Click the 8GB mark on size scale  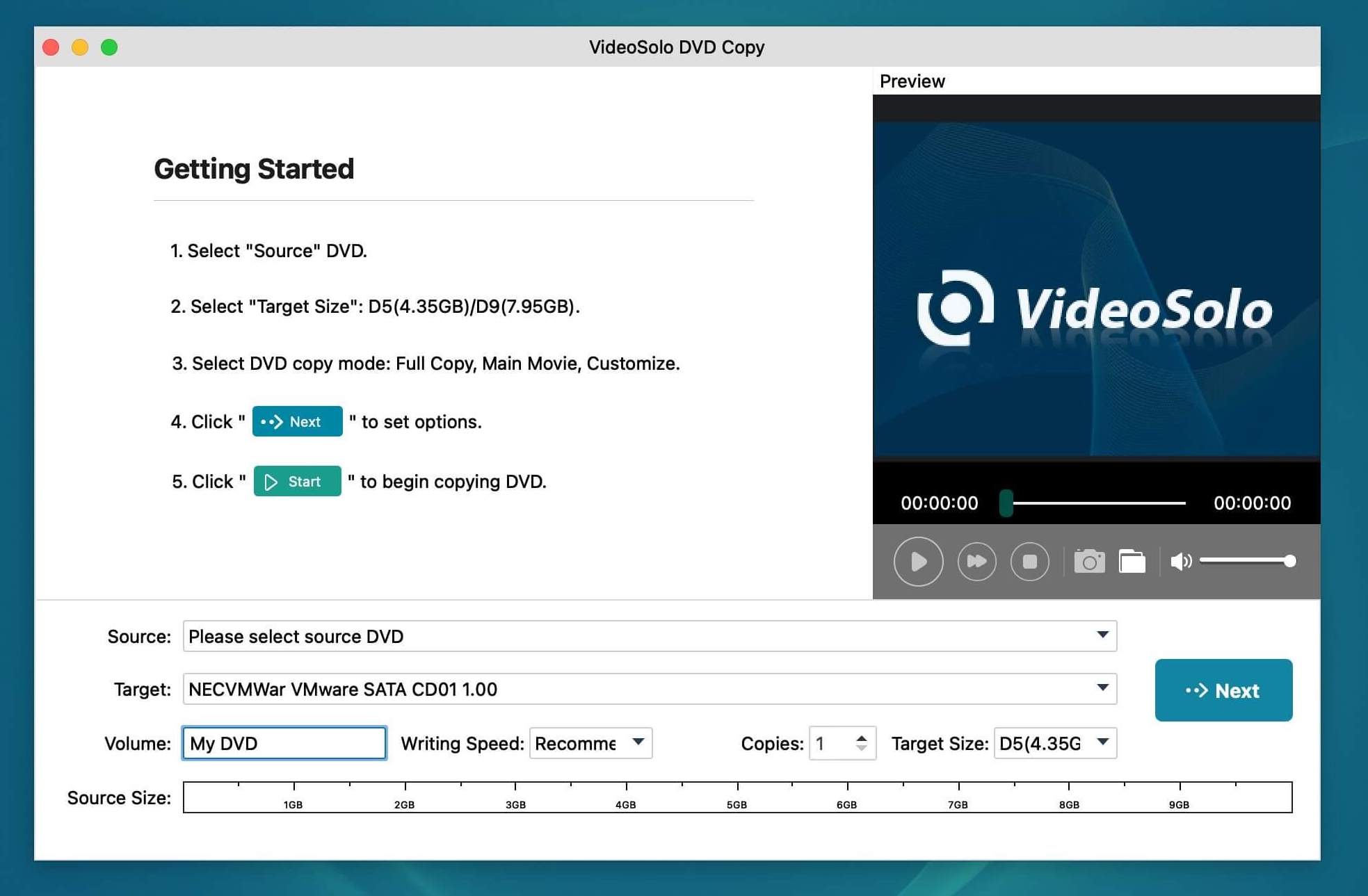tap(1069, 804)
